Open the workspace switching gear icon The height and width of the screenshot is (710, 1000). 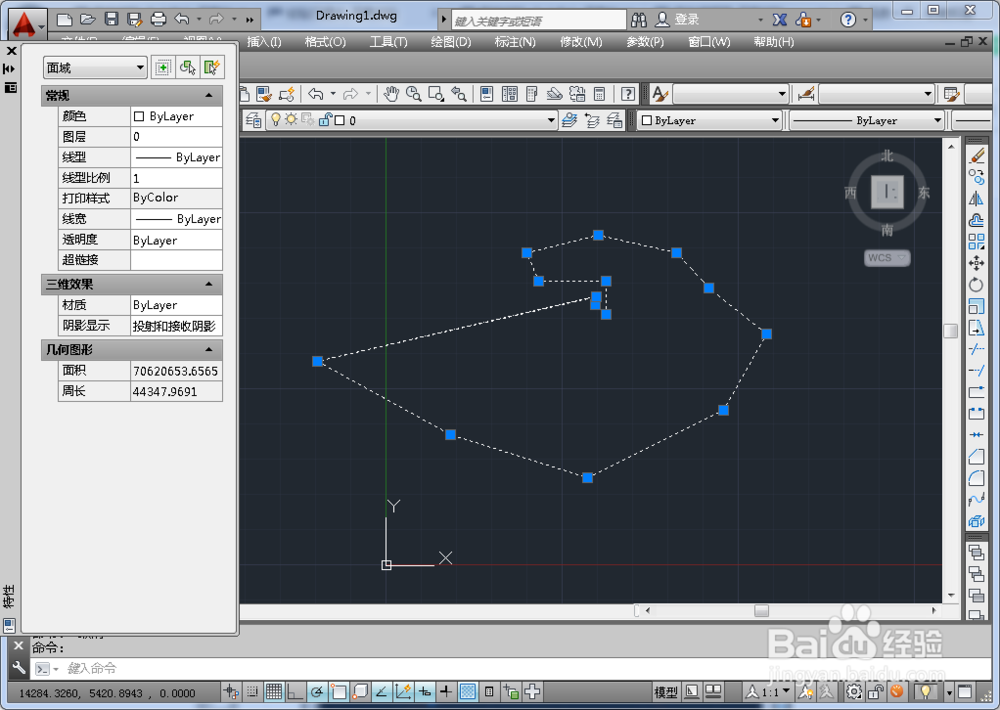point(854,692)
